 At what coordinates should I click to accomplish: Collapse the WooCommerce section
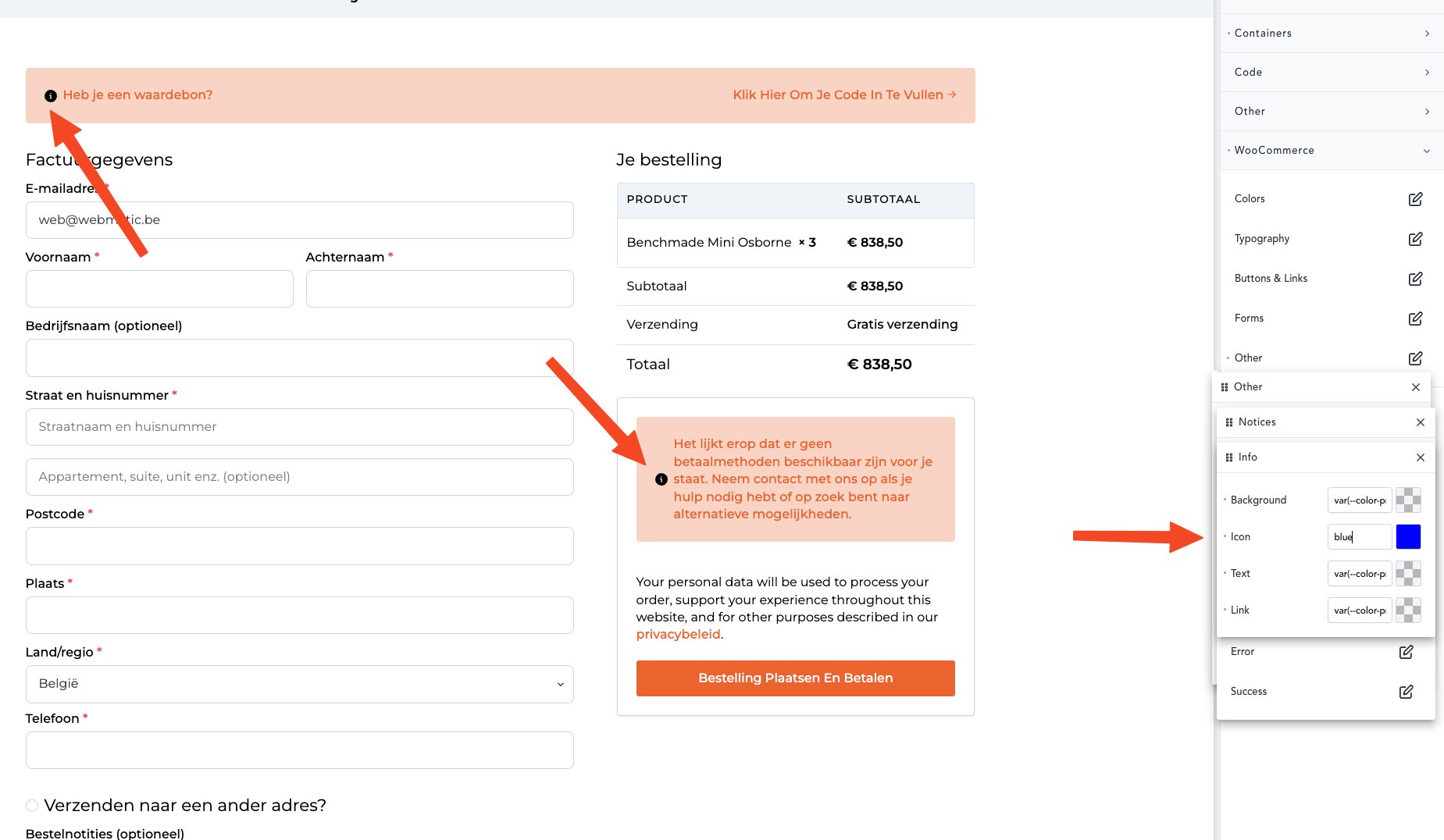(1428, 150)
